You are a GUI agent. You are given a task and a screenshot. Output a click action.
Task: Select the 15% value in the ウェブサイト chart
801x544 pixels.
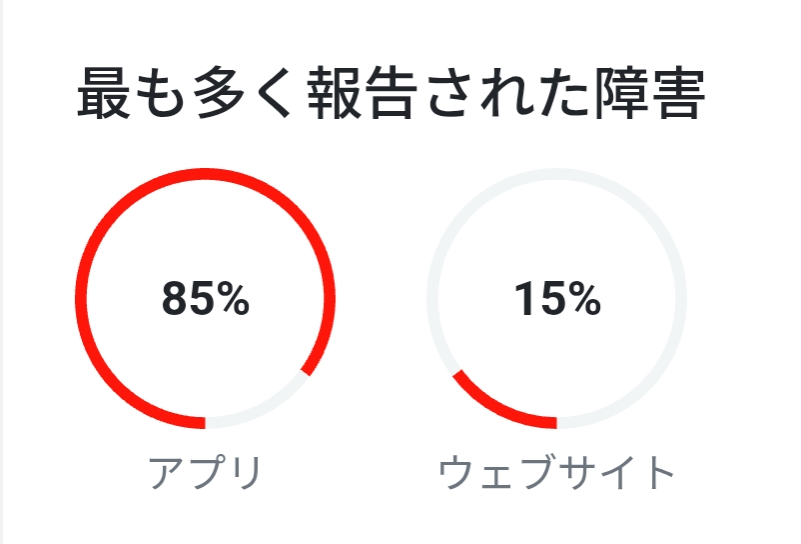[557, 299]
